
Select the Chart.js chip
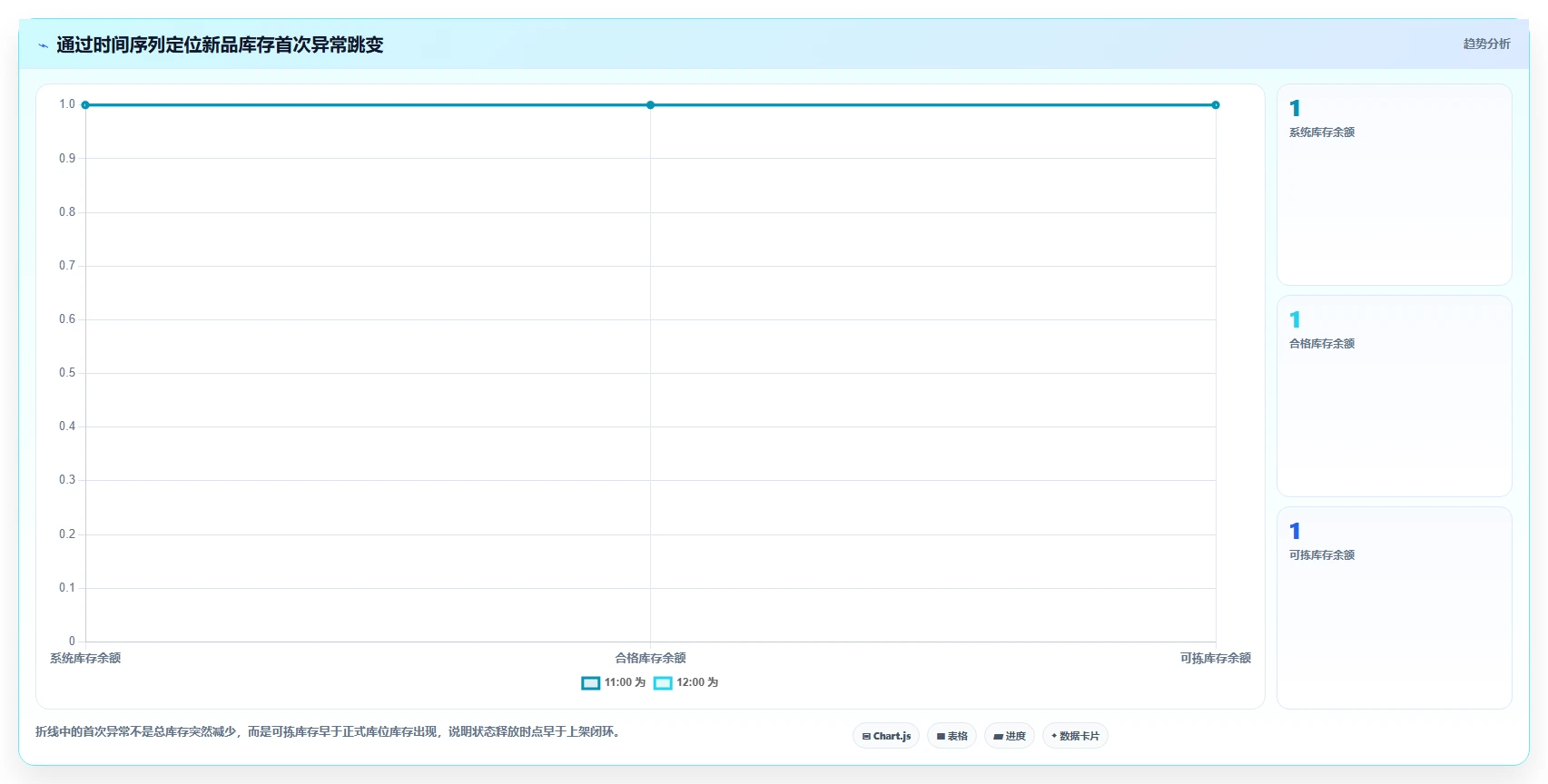point(886,736)
